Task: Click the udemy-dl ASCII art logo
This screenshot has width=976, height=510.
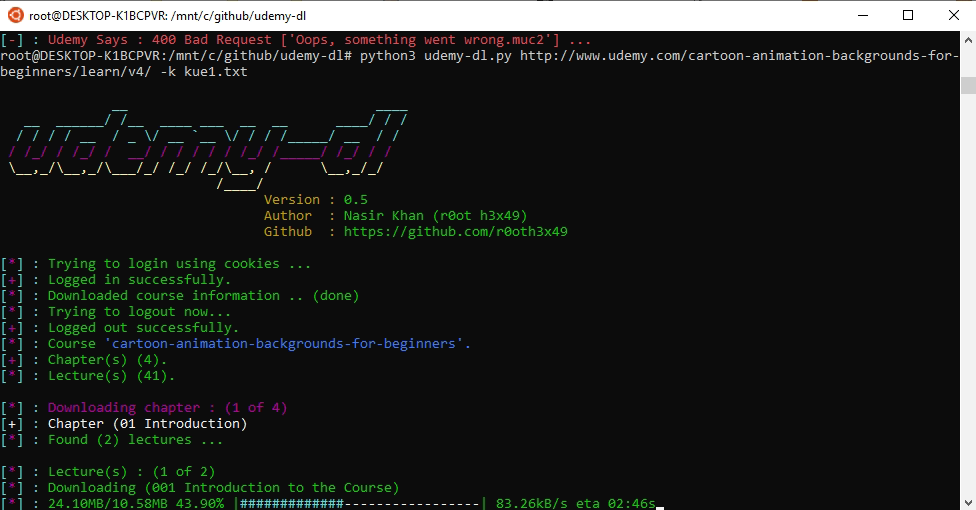Action: (x=209, y=148)
